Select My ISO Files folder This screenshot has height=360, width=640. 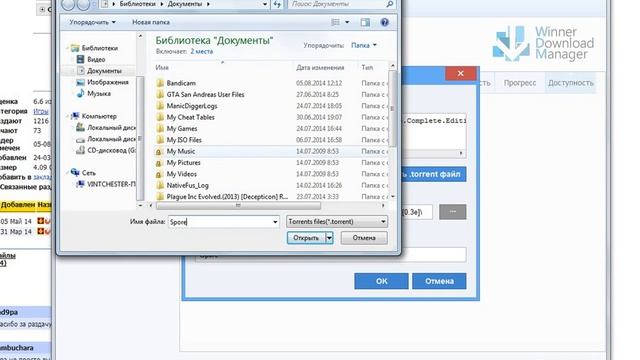coord(184,140)
